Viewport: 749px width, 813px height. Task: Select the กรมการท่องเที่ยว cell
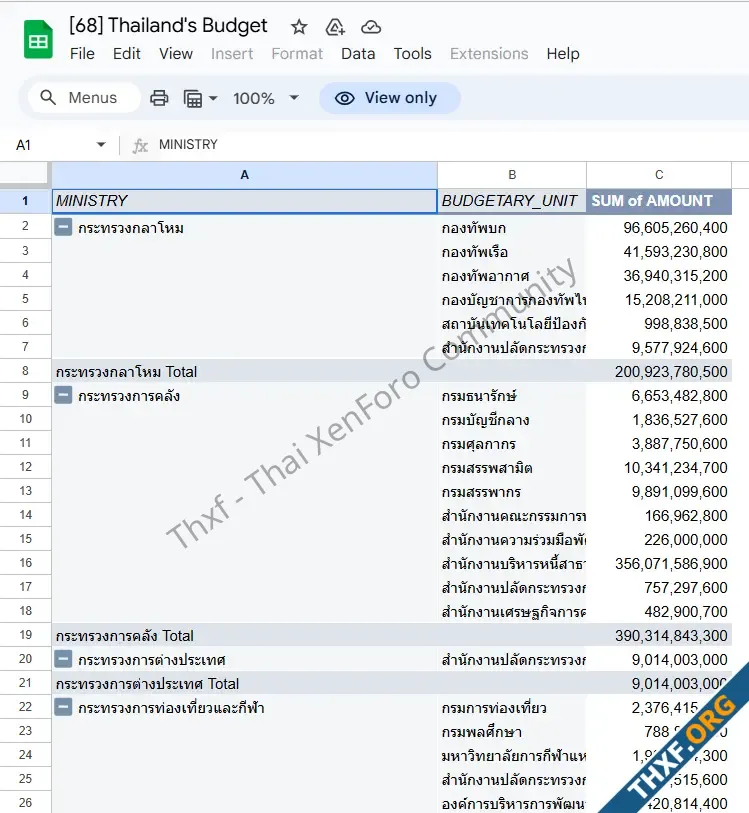(512, 708)
